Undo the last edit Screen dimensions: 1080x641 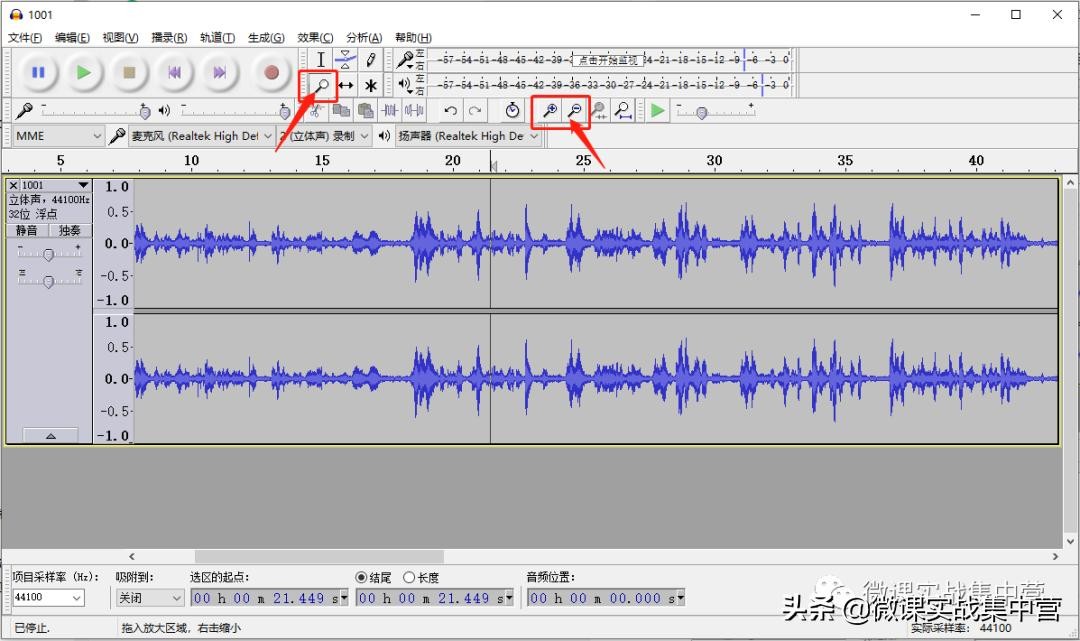tap(451, 111)
